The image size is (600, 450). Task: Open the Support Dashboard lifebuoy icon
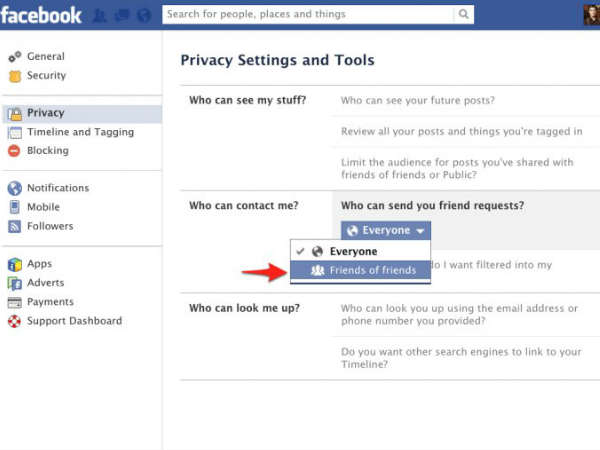click(x=15, y=321)
